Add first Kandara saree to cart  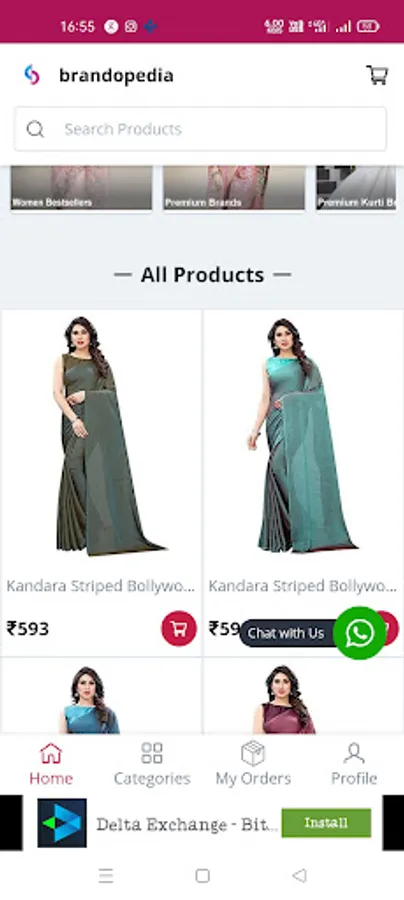pos(178,629)
